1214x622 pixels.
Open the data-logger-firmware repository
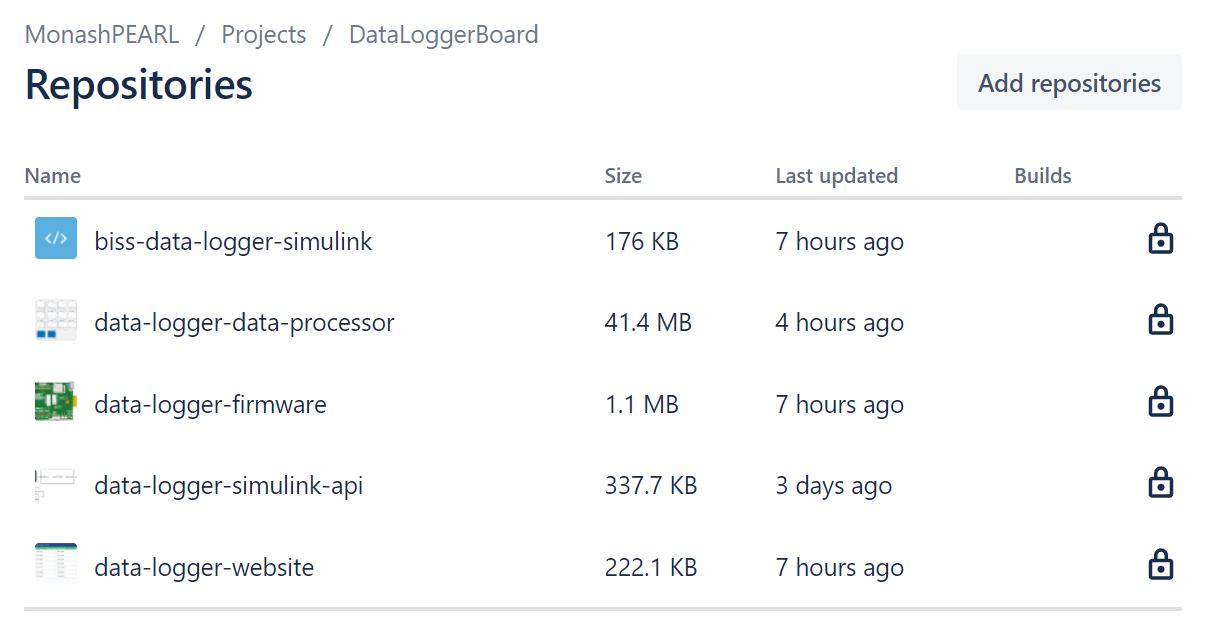coord(210,405)
